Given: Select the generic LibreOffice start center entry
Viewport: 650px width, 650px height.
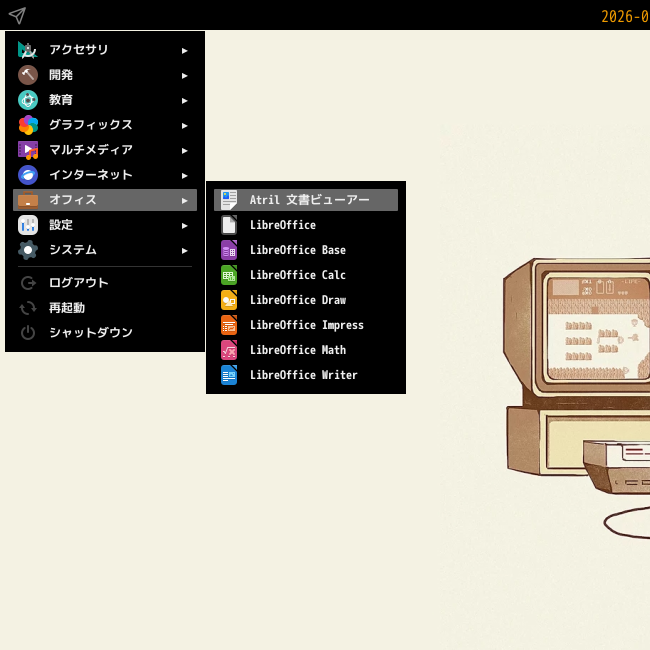Looking at the screenshot, I should [306, 225].
